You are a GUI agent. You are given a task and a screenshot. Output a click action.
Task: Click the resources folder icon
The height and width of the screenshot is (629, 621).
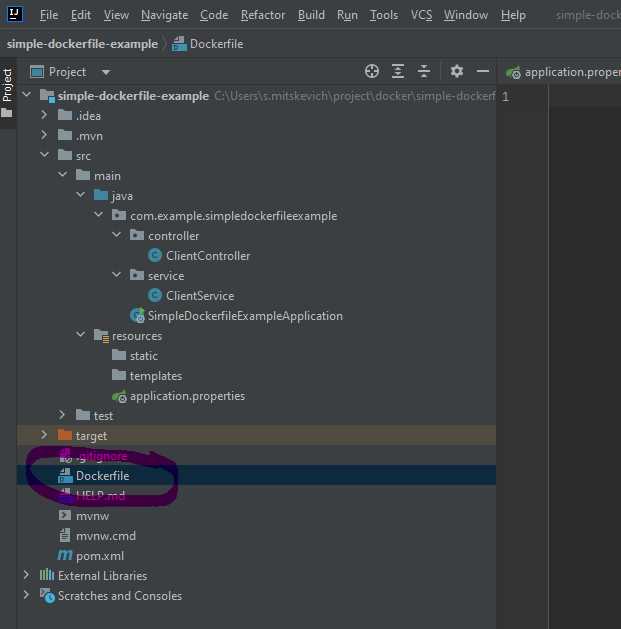pos(101,335)
